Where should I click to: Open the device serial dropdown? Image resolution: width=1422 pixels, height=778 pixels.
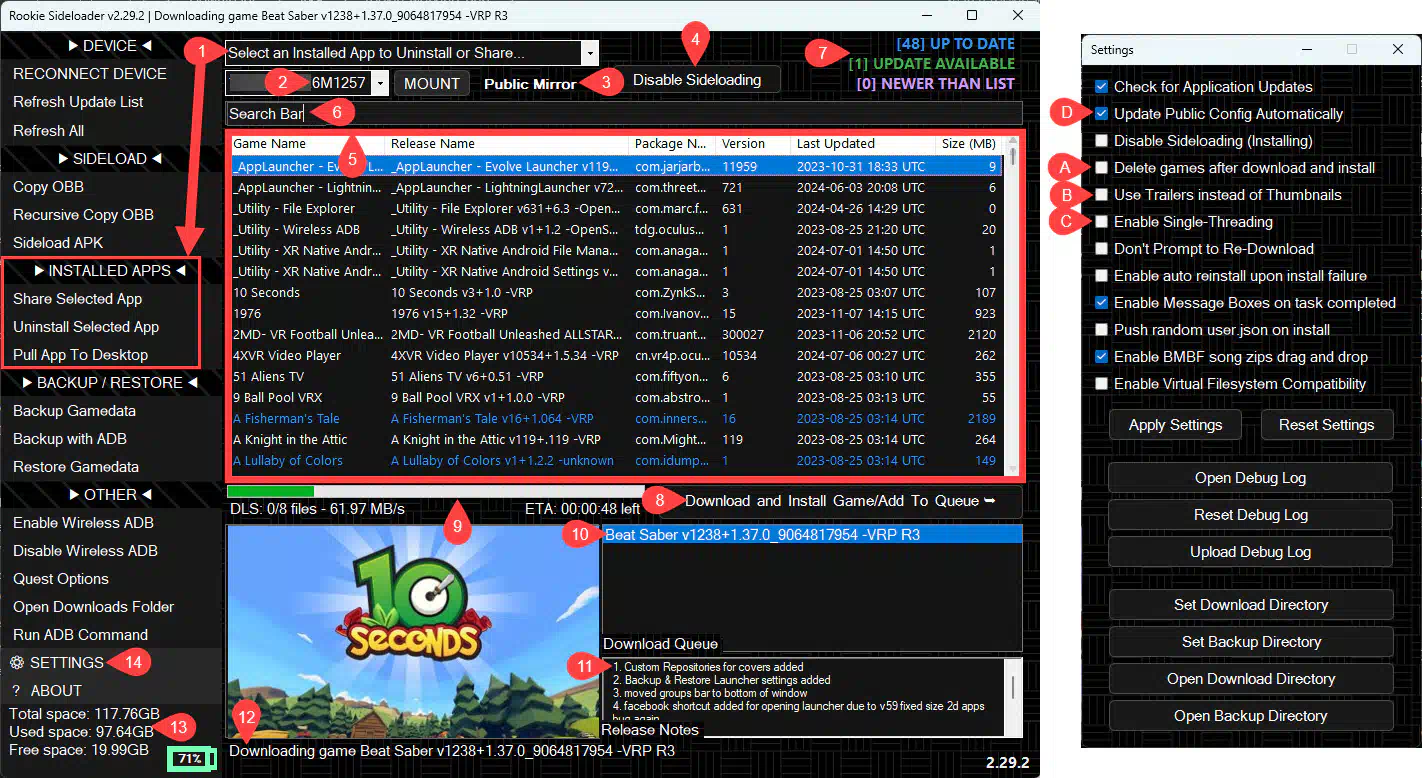[x=380, y=84]
